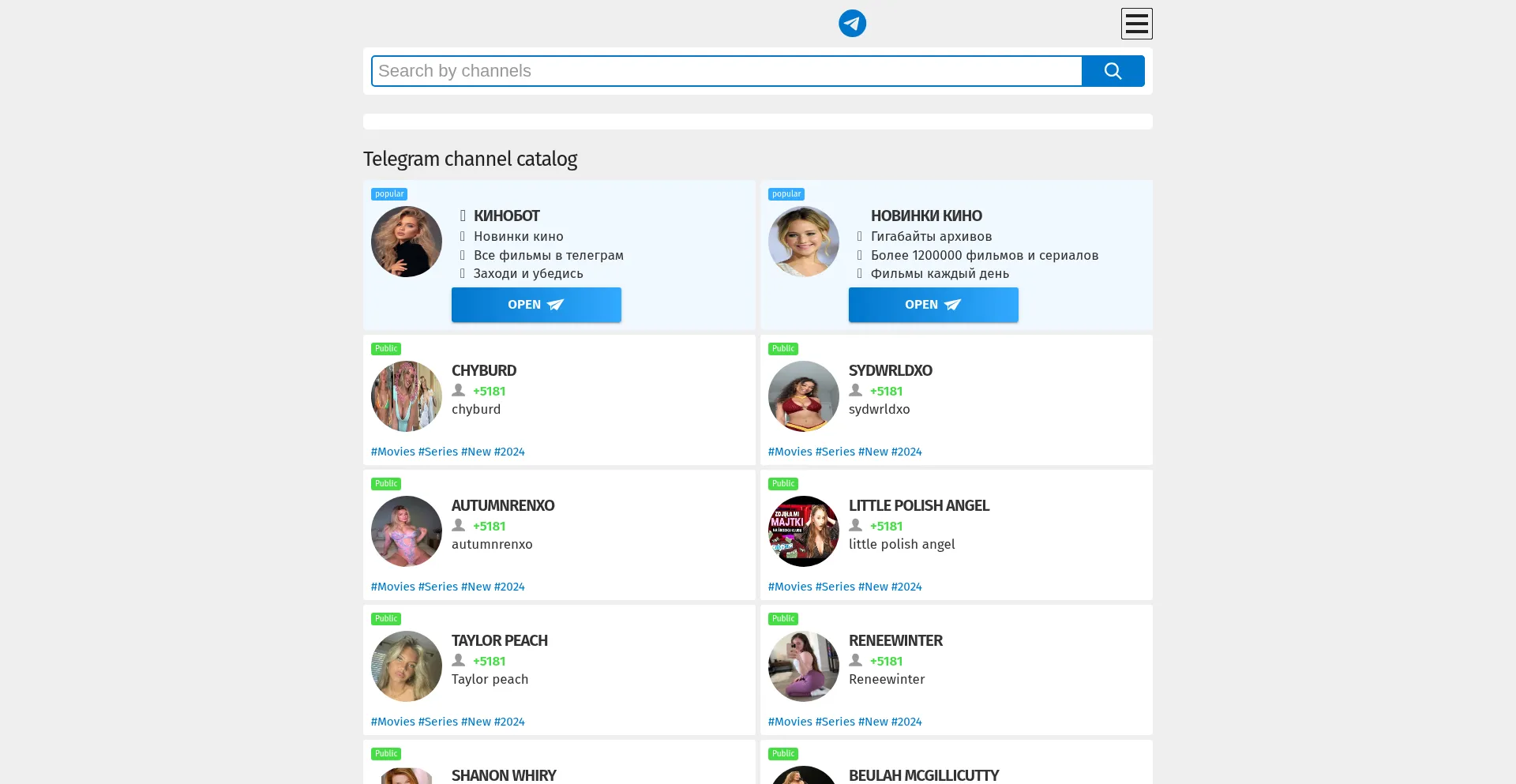Click the Public badge on TAYLOR PEACH
Viewport: 1516px width, 784px height.
tap(386, 619)
